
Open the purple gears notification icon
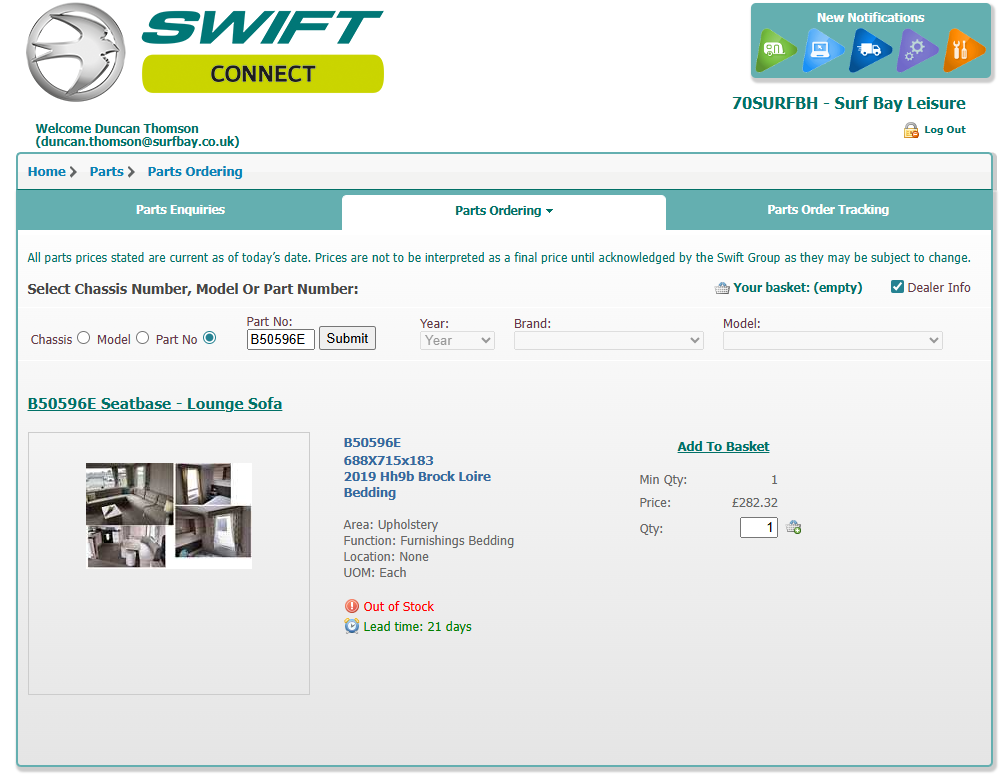[917, 50]
